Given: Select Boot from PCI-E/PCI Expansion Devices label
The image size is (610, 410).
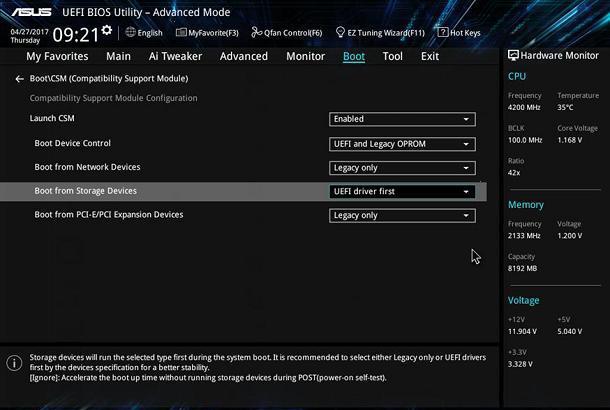Looking at the screenshot, I should tap(109, 215).
